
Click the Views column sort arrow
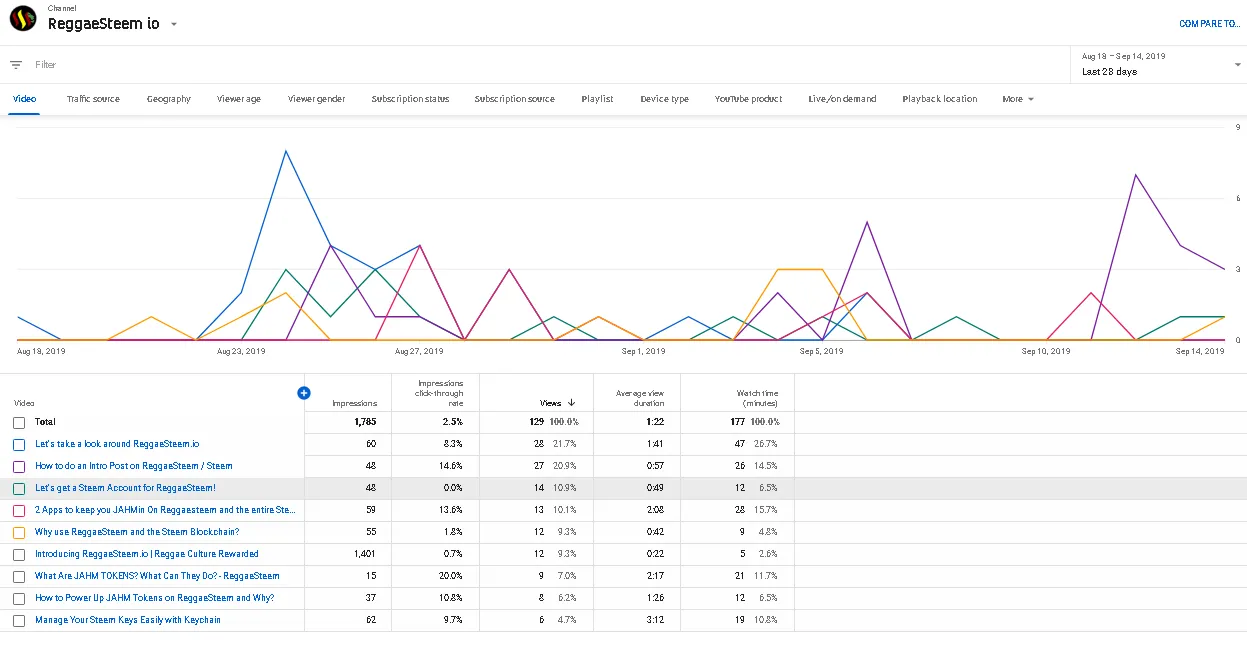click(x=571, y=403)
